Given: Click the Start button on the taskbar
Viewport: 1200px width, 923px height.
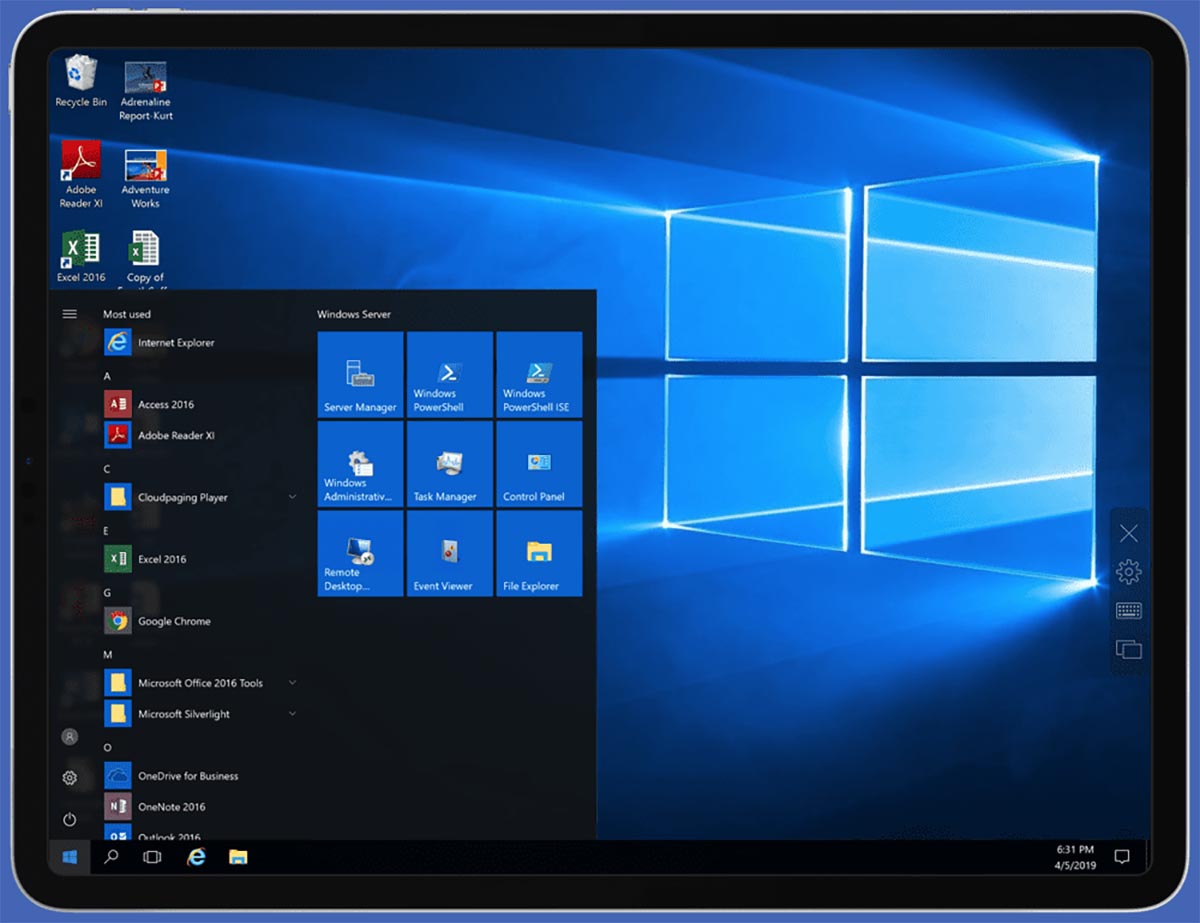Looking at the screenshot, I should 70,857.
